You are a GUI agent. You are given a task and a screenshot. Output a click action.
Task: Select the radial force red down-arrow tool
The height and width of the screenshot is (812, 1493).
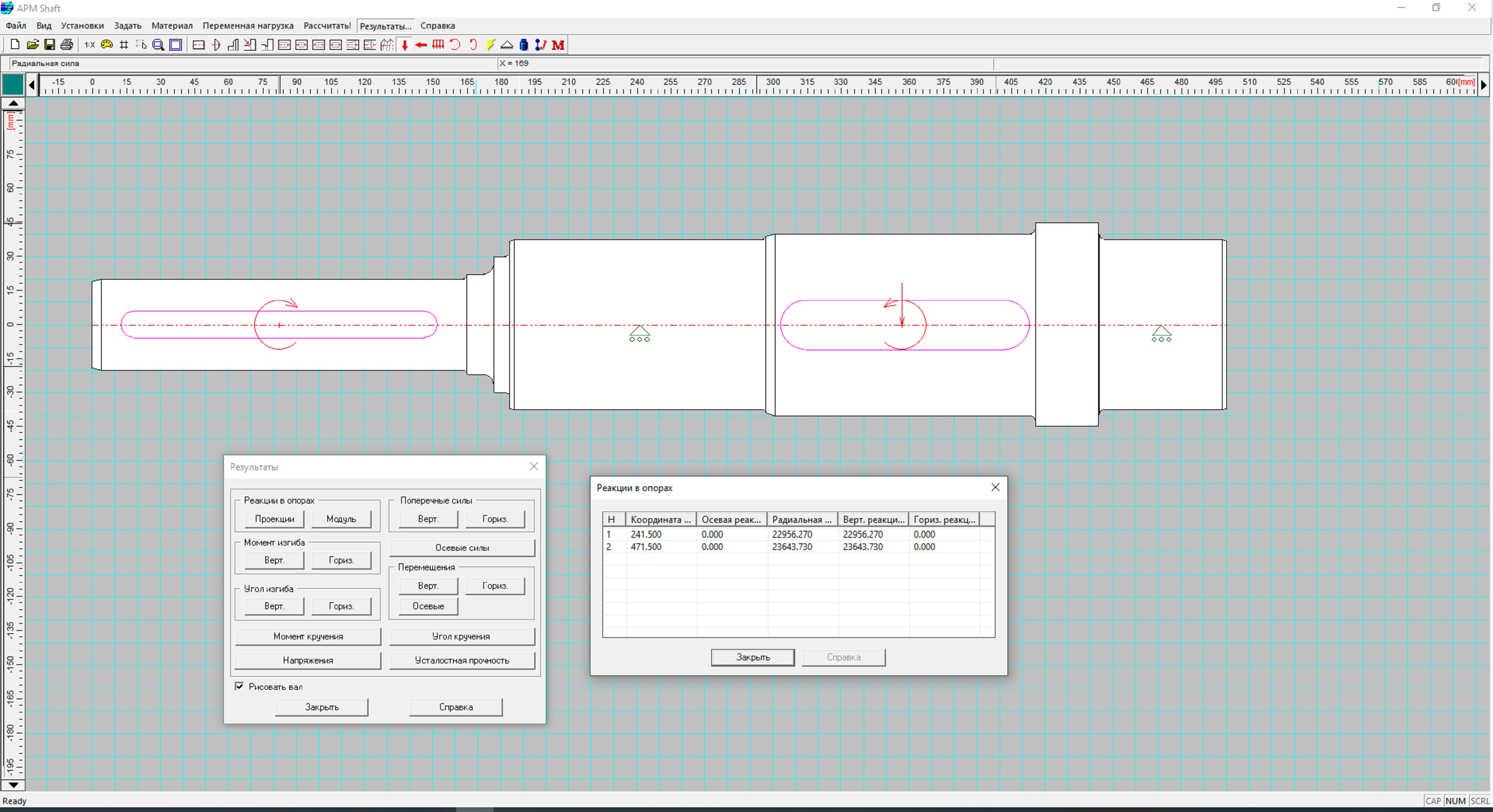tap(405, 45)
